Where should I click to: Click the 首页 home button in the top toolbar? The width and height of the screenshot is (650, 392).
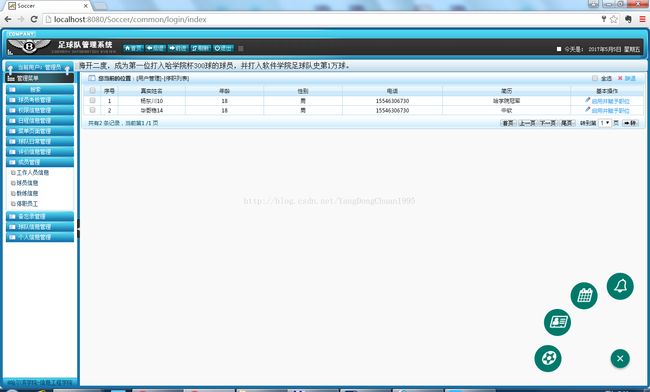click(133, 48)
